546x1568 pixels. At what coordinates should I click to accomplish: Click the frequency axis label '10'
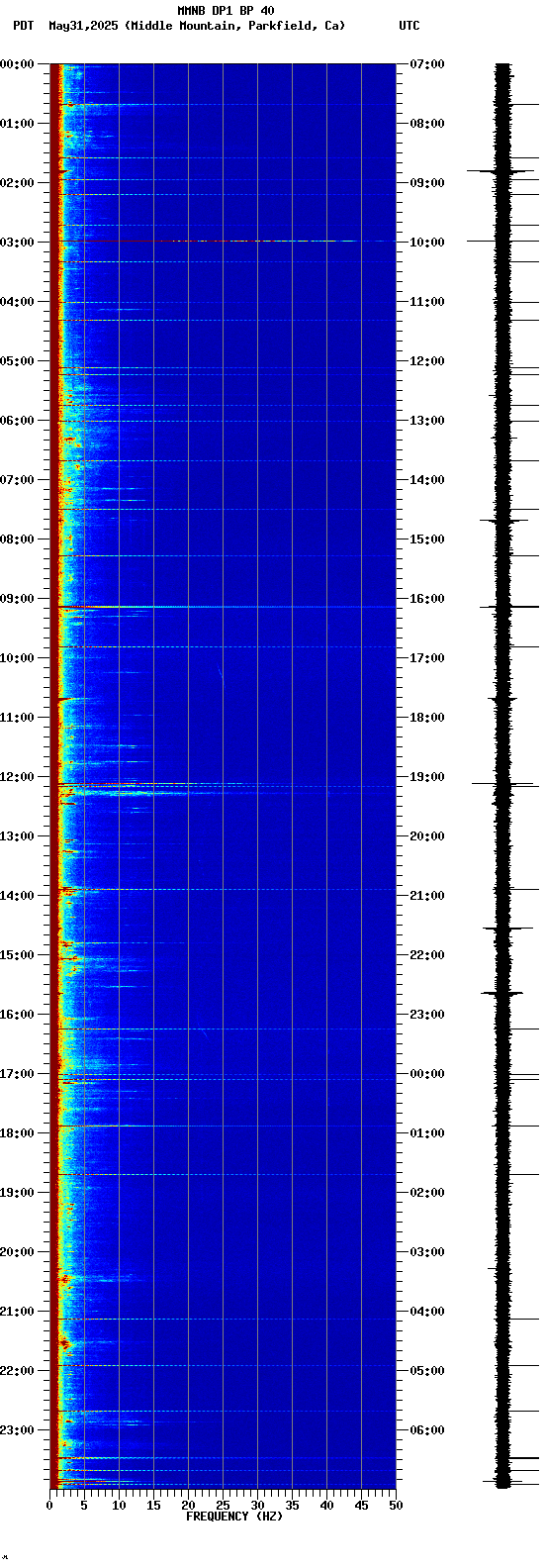tap(119, 1506)
